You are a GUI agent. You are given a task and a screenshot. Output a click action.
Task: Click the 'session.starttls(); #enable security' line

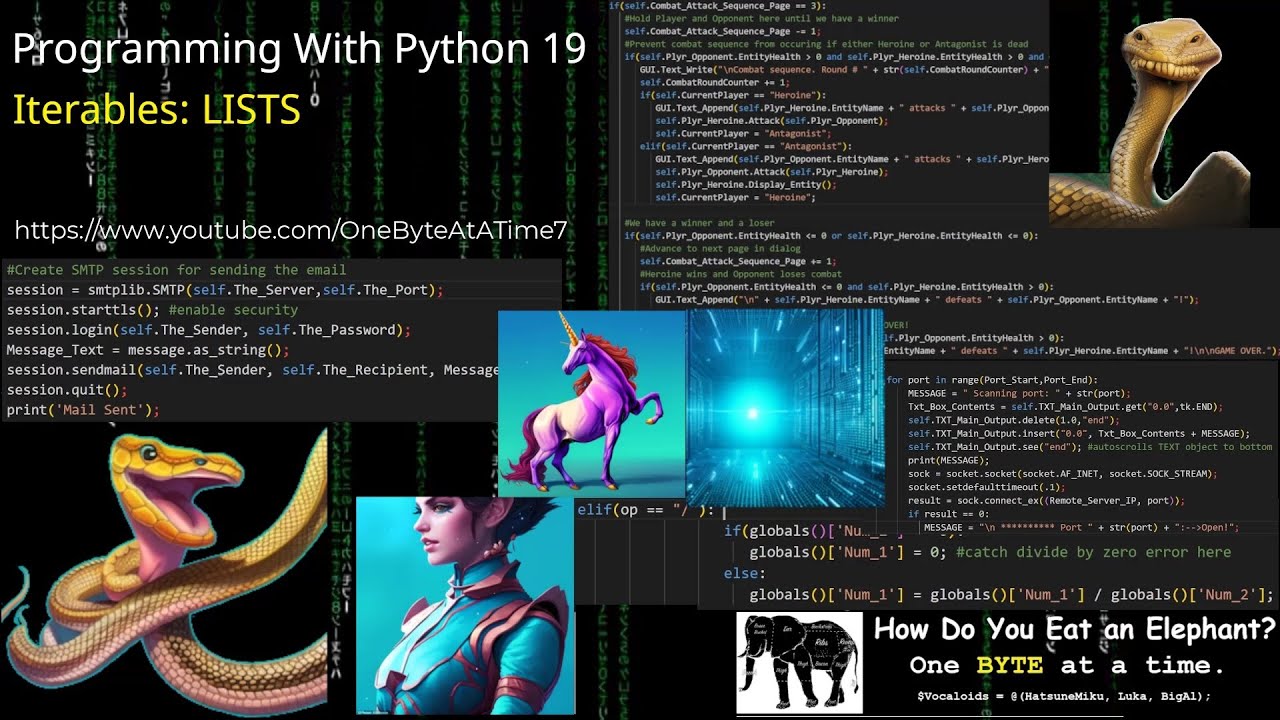point(153,310)
